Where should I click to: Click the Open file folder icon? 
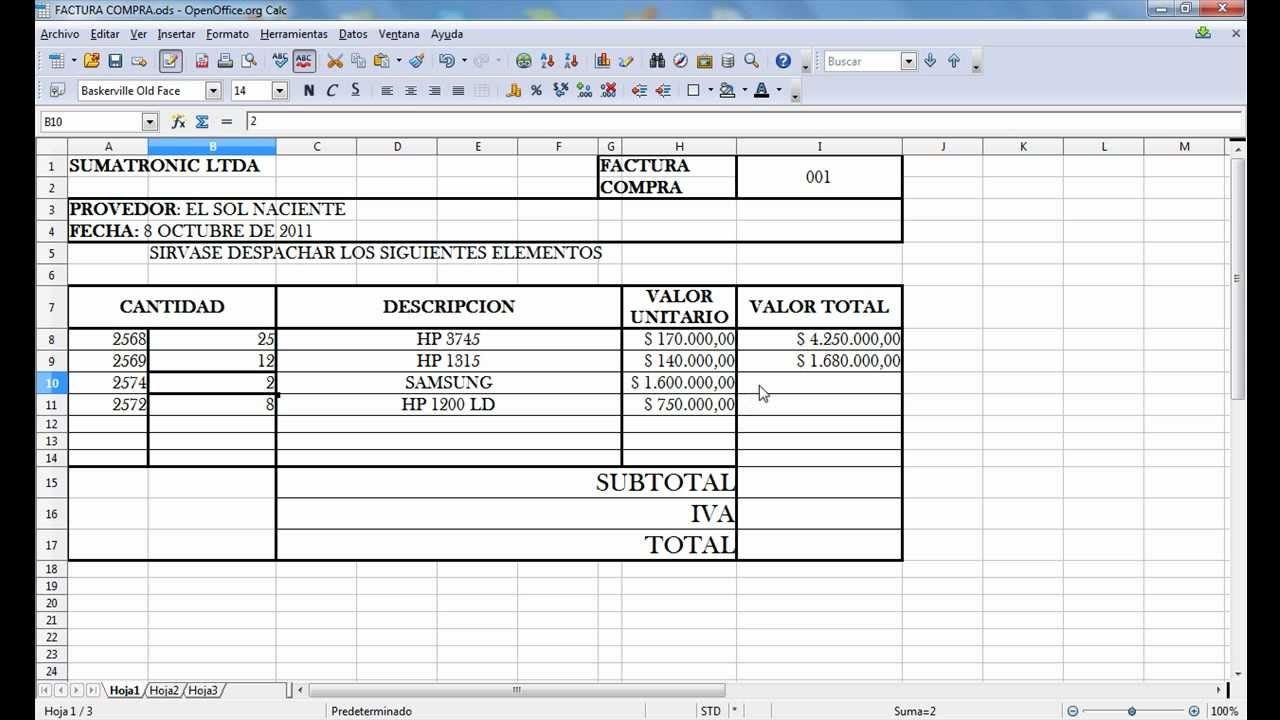pos(92,61)
